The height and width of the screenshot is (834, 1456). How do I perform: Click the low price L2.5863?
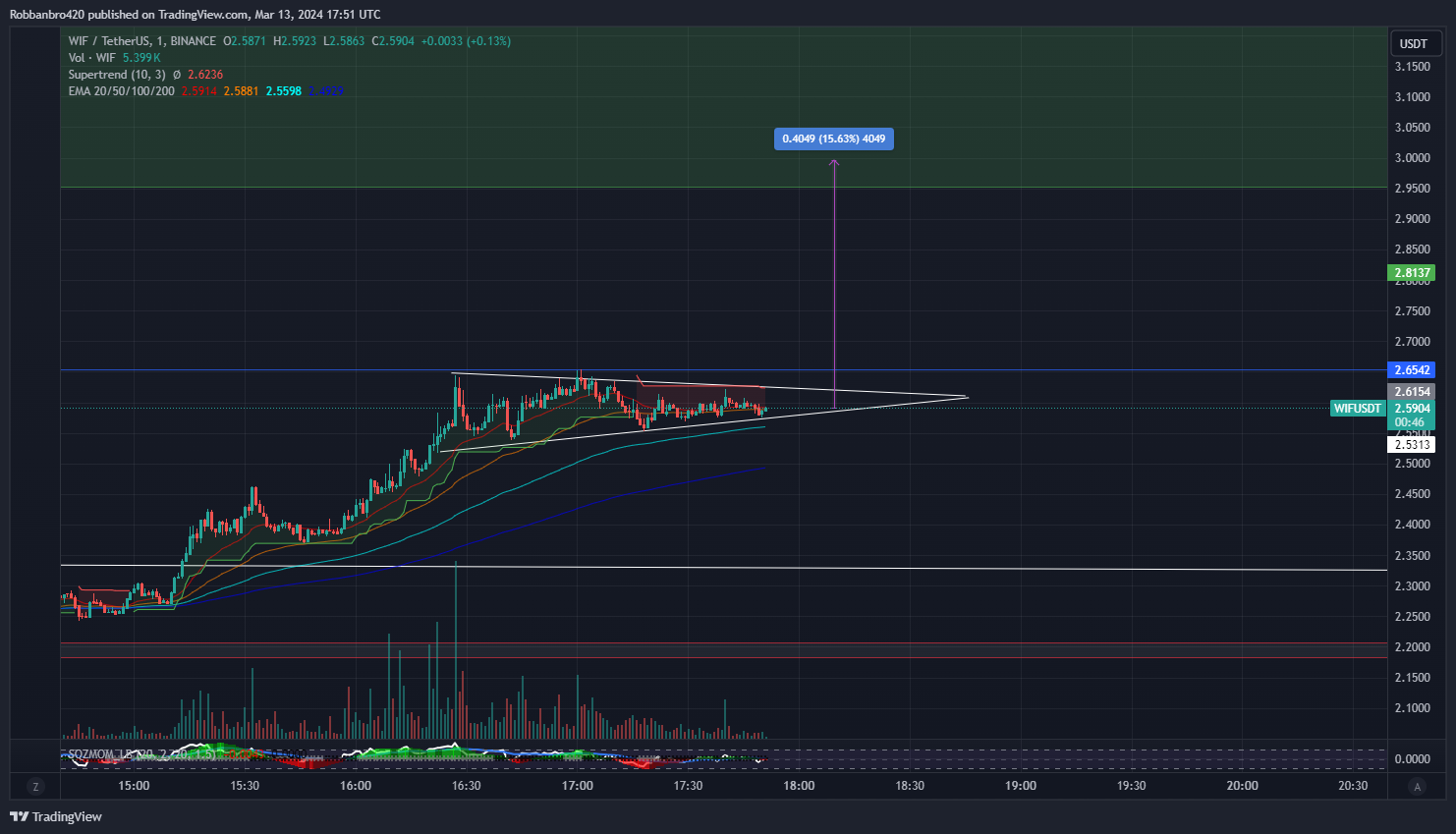coord(343,41)
